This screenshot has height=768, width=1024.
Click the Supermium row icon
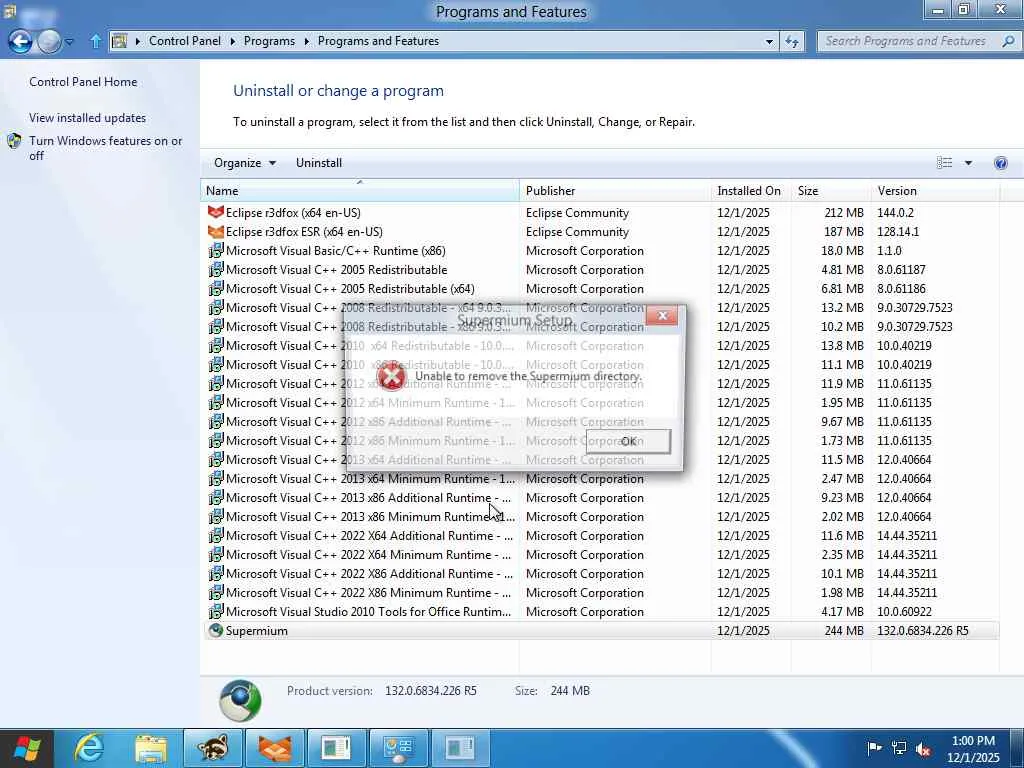215,630
